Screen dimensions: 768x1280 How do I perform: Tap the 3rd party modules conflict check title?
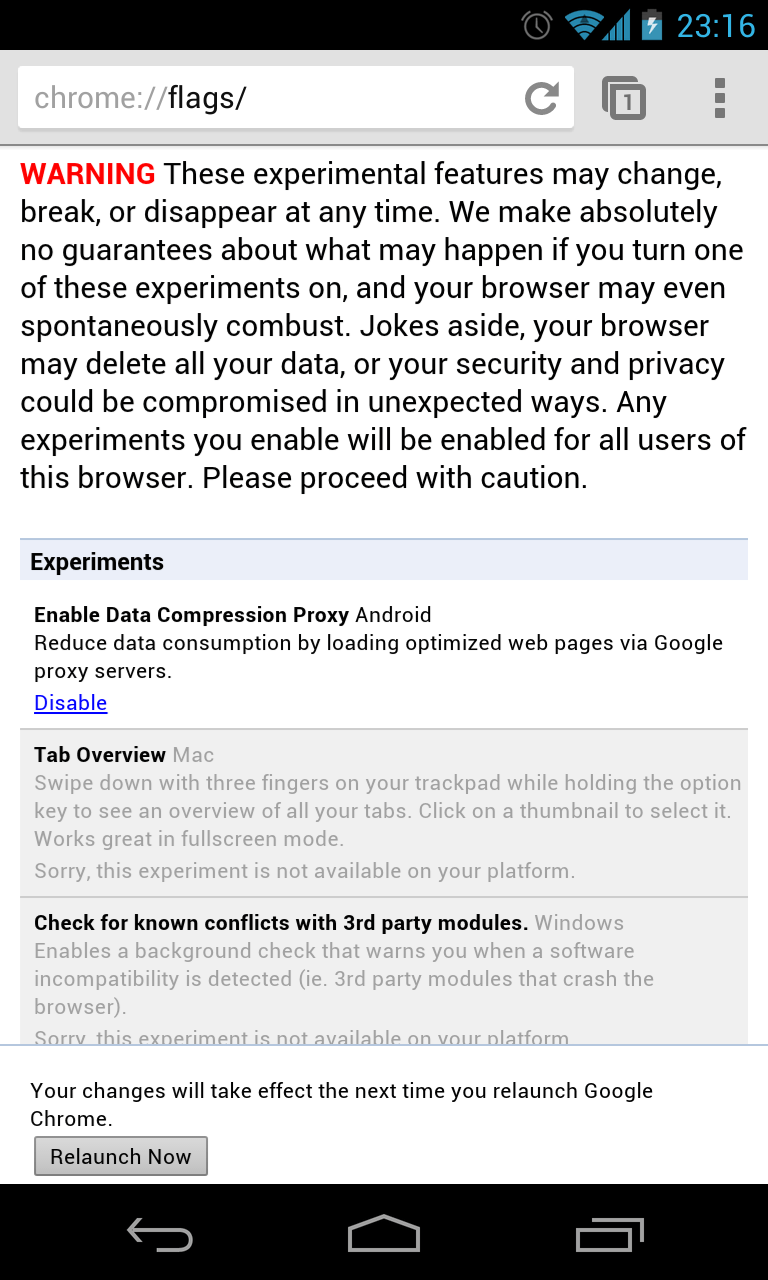281,923
